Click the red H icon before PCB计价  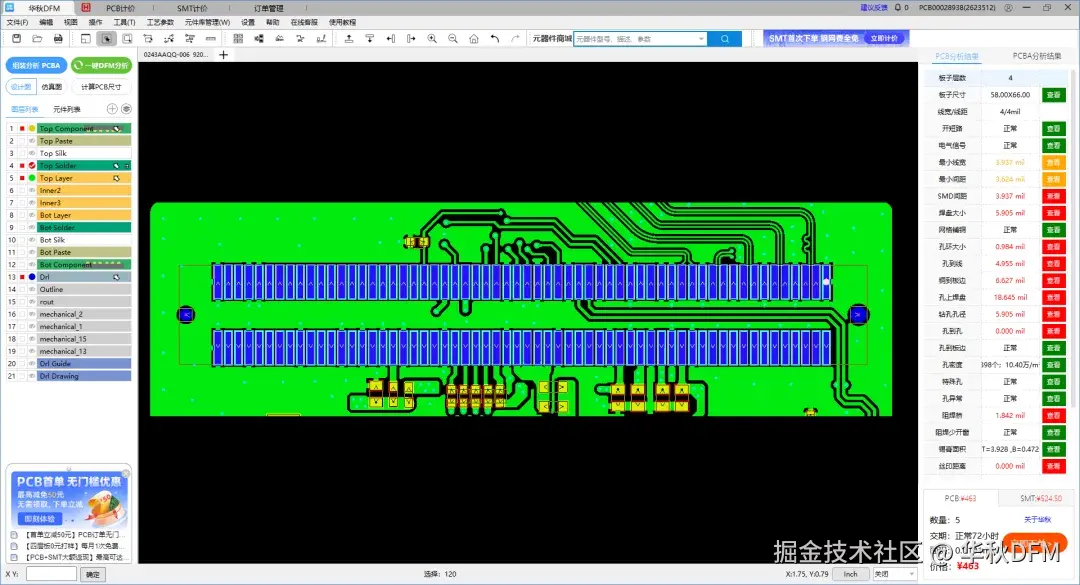pos(86,8)
